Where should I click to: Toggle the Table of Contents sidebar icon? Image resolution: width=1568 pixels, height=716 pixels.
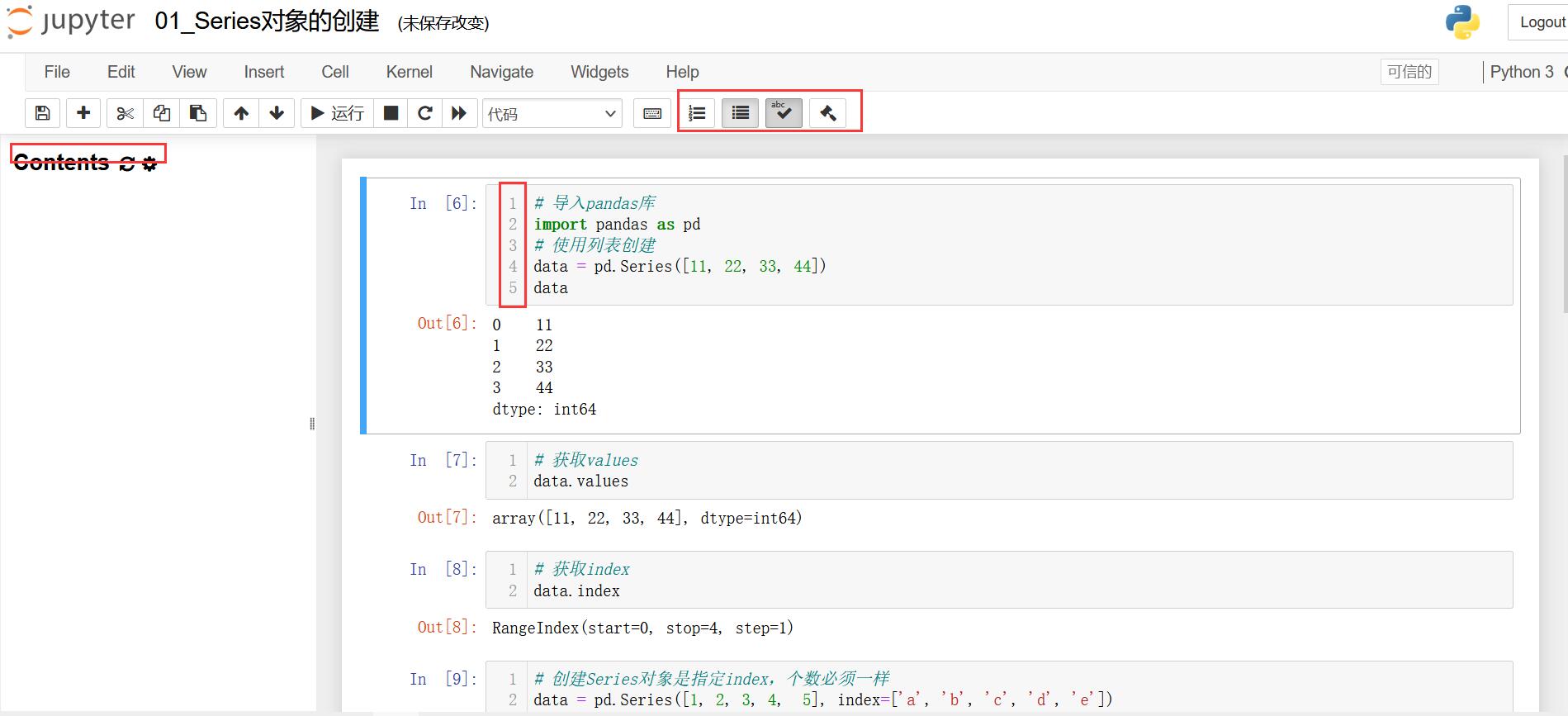[x=741, y=113]
